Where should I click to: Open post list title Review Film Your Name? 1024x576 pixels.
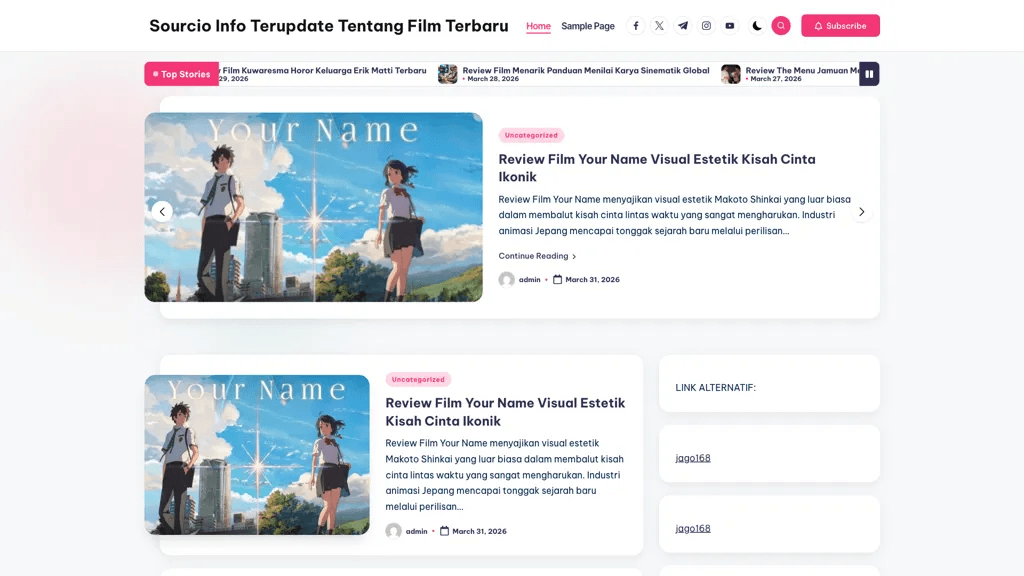[x=505, y=412]
